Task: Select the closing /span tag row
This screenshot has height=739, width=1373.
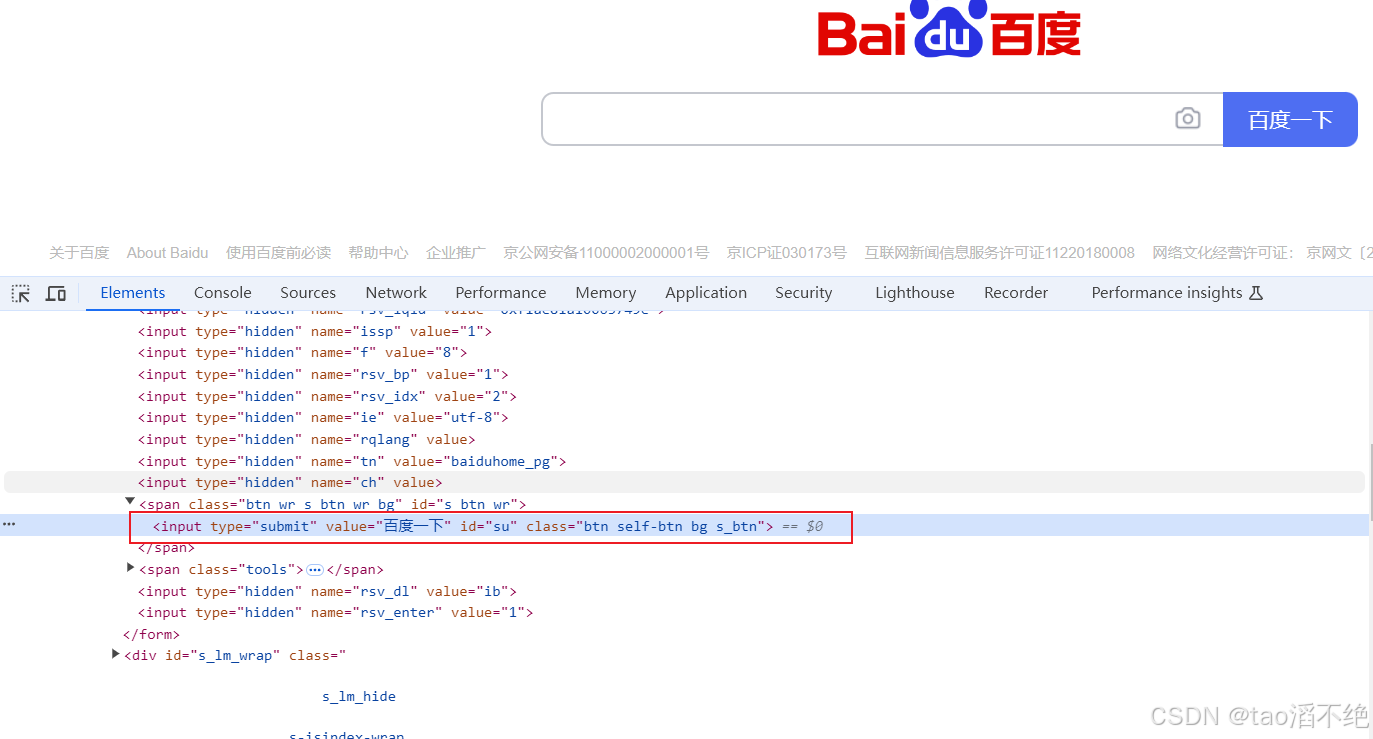Action: click(167, 548)
